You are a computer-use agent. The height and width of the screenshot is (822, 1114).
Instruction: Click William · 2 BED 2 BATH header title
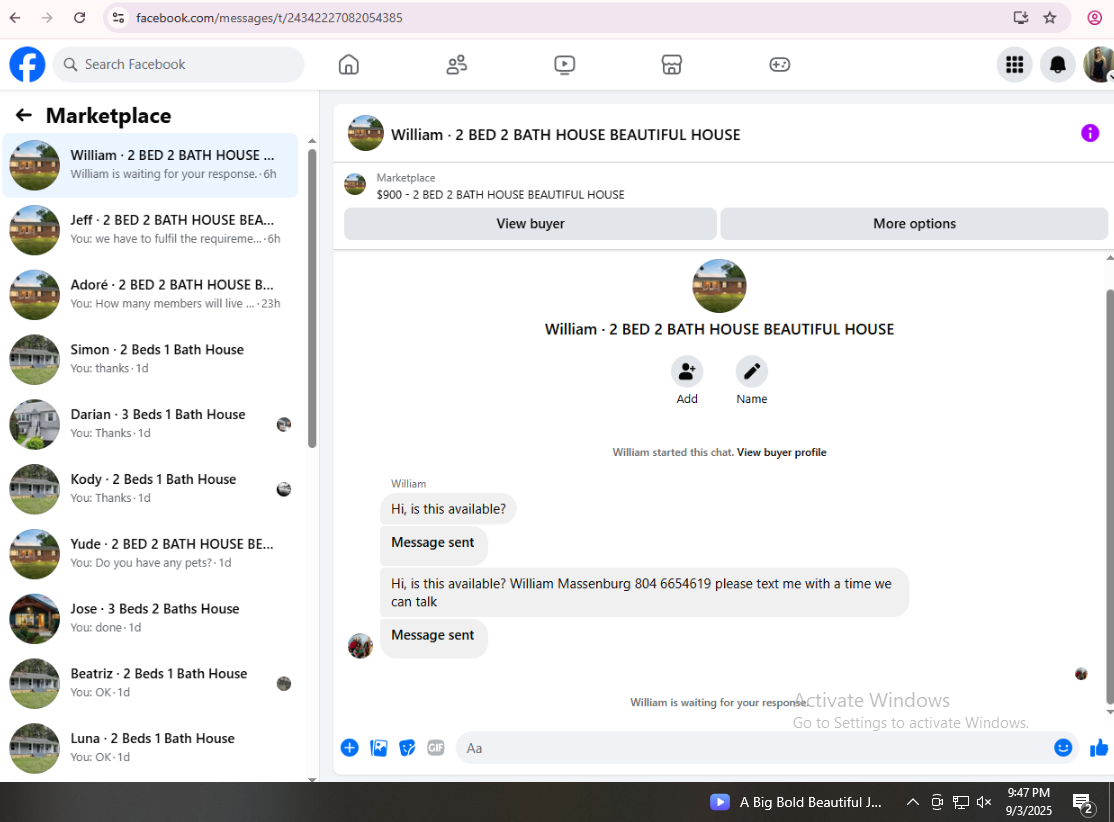pyautogui.click(x=566, y=135)
